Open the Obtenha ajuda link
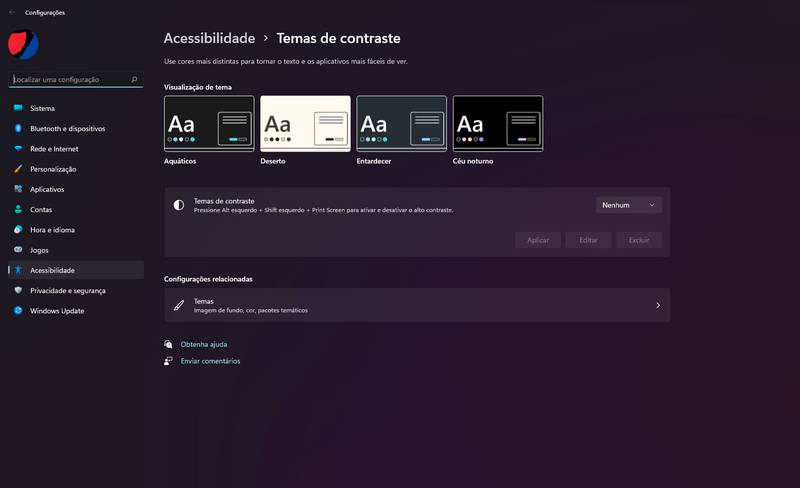This screenshot has width=800, height=488. click(x=204, y=345)
